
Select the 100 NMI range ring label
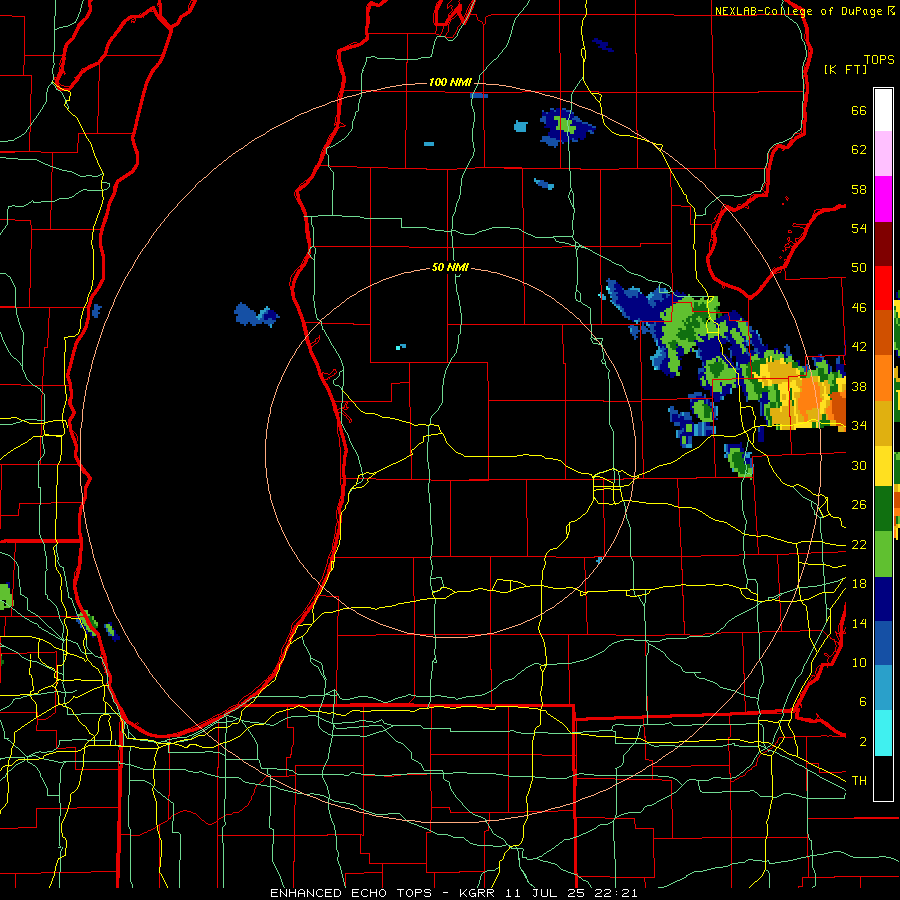(x=451, y=83)
